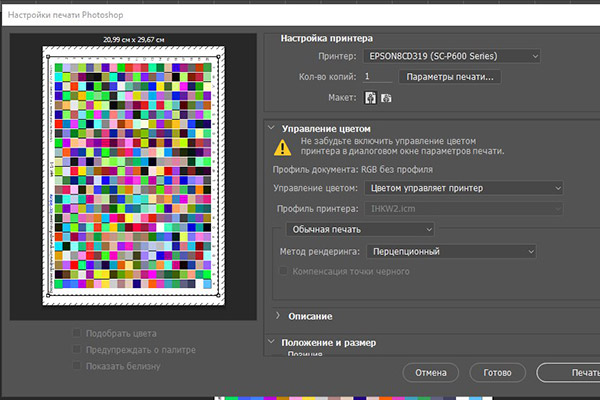Click the 20,99 см x 29,67 см size label

click(134, 39)
